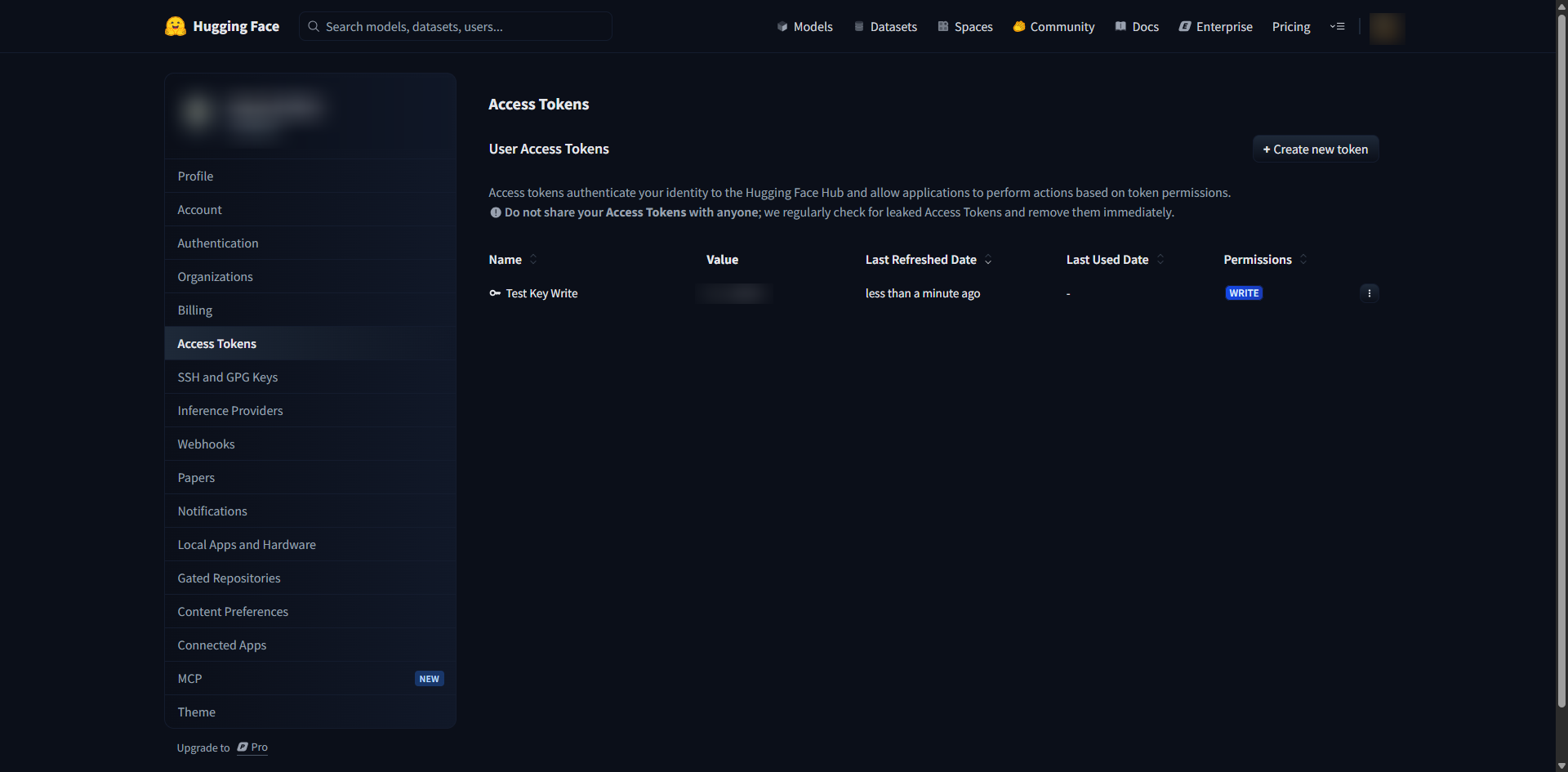Click the NEW badge next to MCP
Viewport: 1568px width, 772px height.
430,679
